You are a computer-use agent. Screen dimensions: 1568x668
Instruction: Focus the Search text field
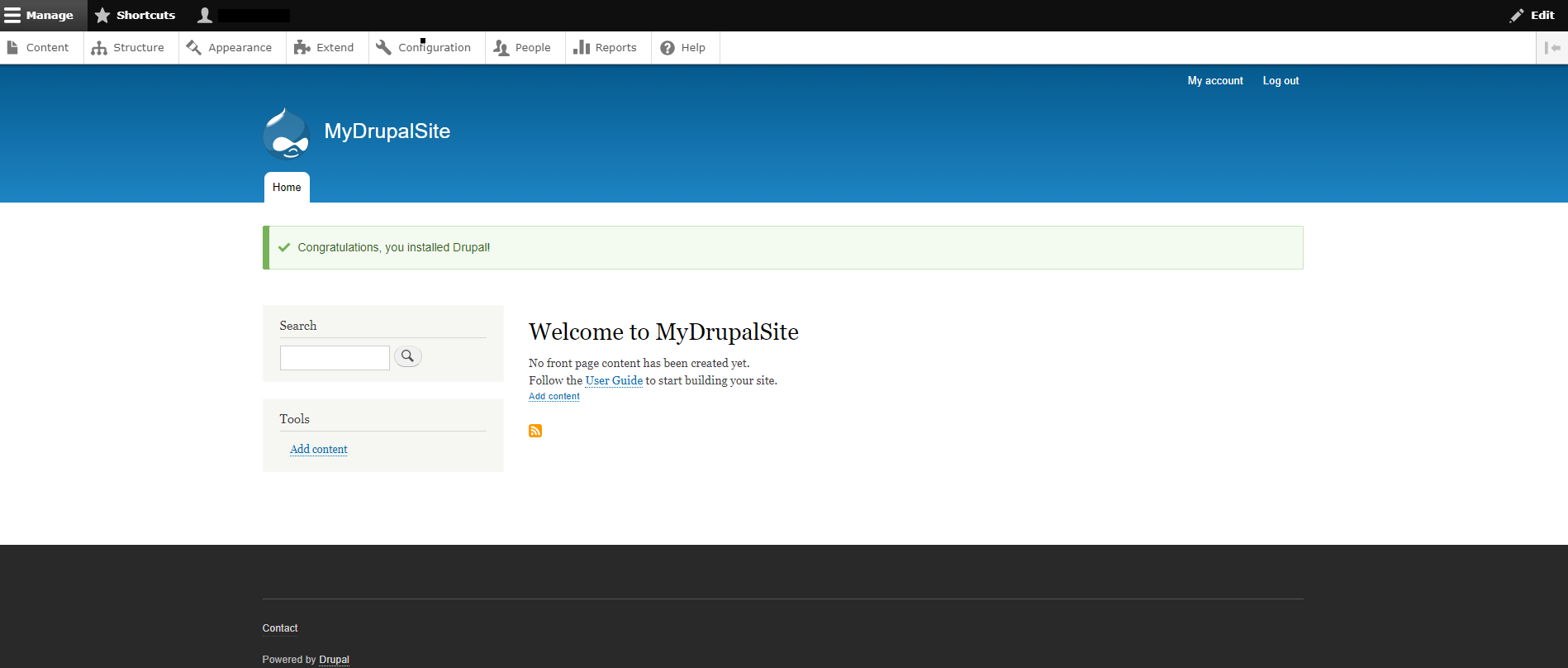(x=335, y=358)
